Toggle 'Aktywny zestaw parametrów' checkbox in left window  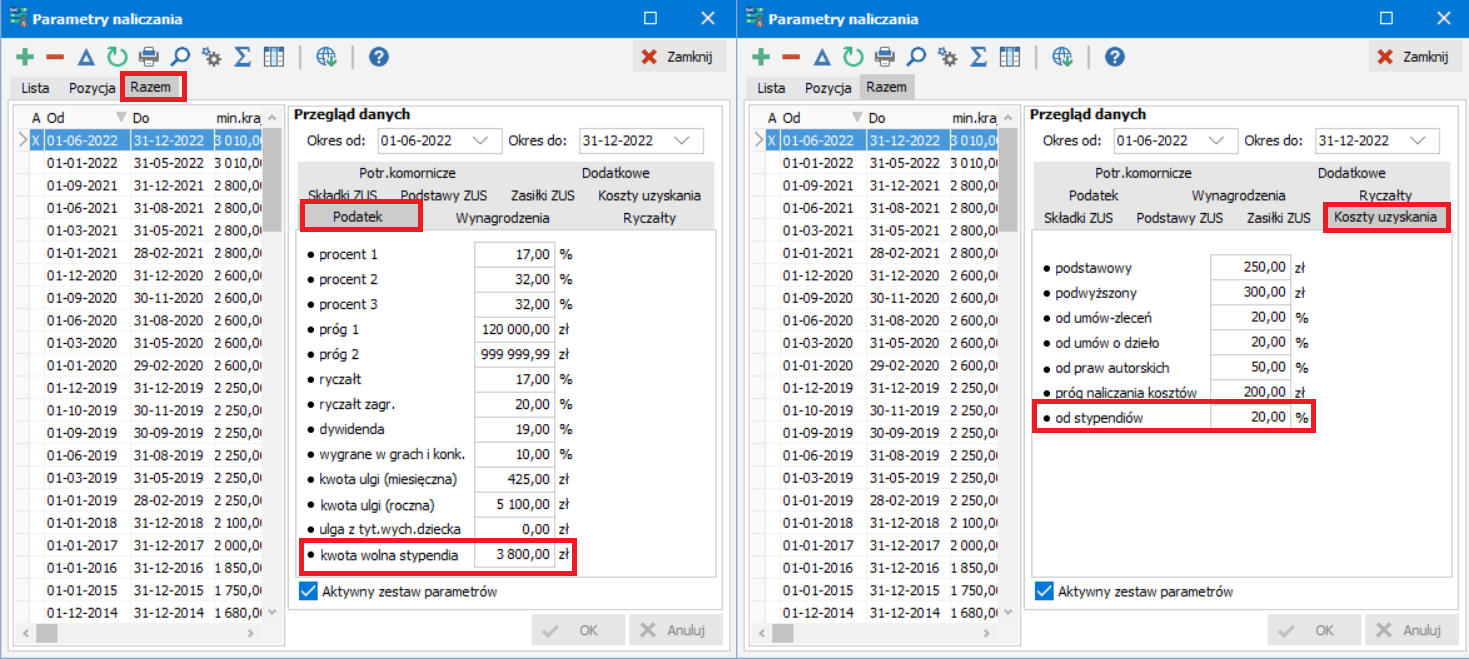click(308, 591)
